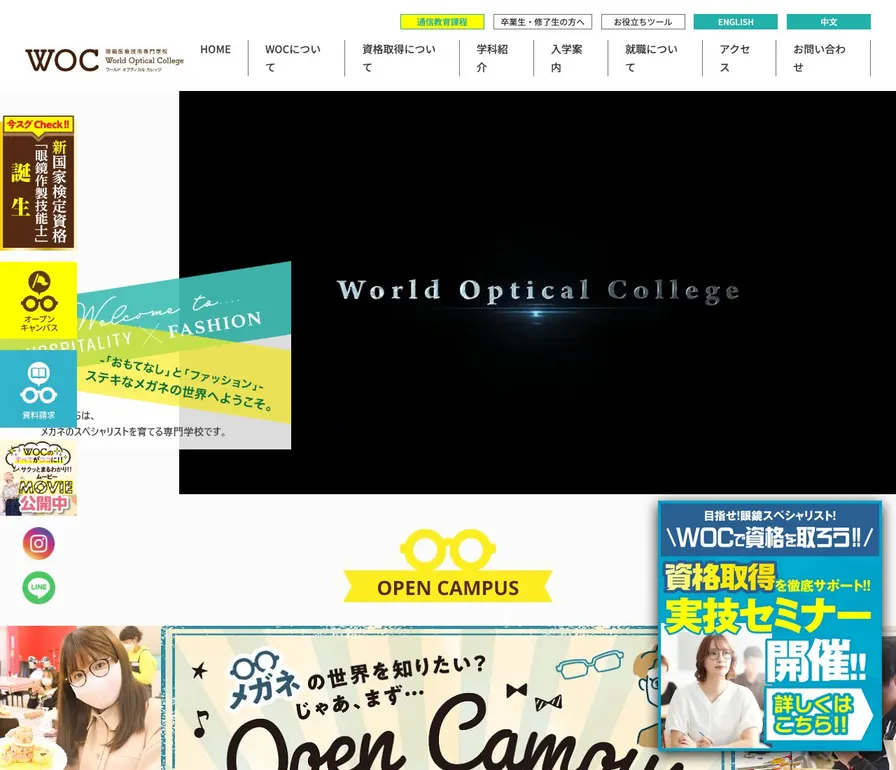
Task: Open the LINE icon
Action: click(39, 587)
